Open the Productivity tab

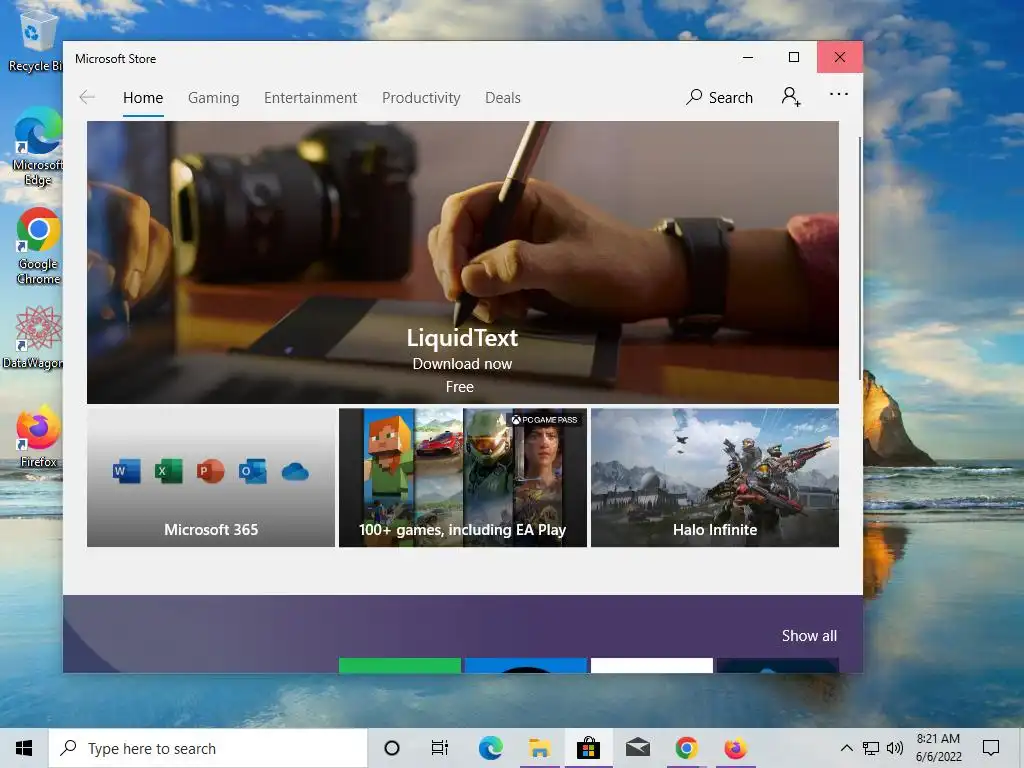(421, 98)
